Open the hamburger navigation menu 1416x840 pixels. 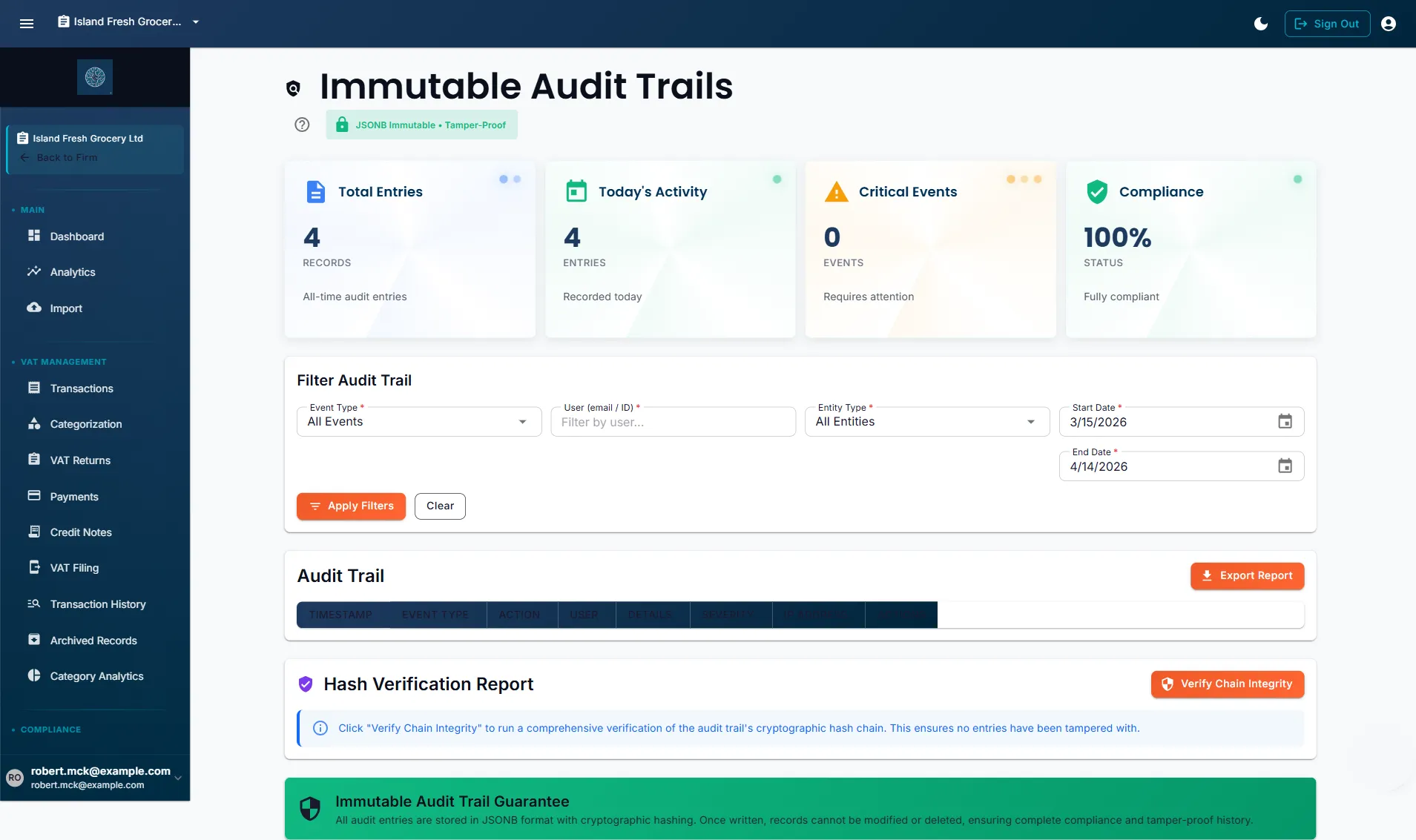27,24
